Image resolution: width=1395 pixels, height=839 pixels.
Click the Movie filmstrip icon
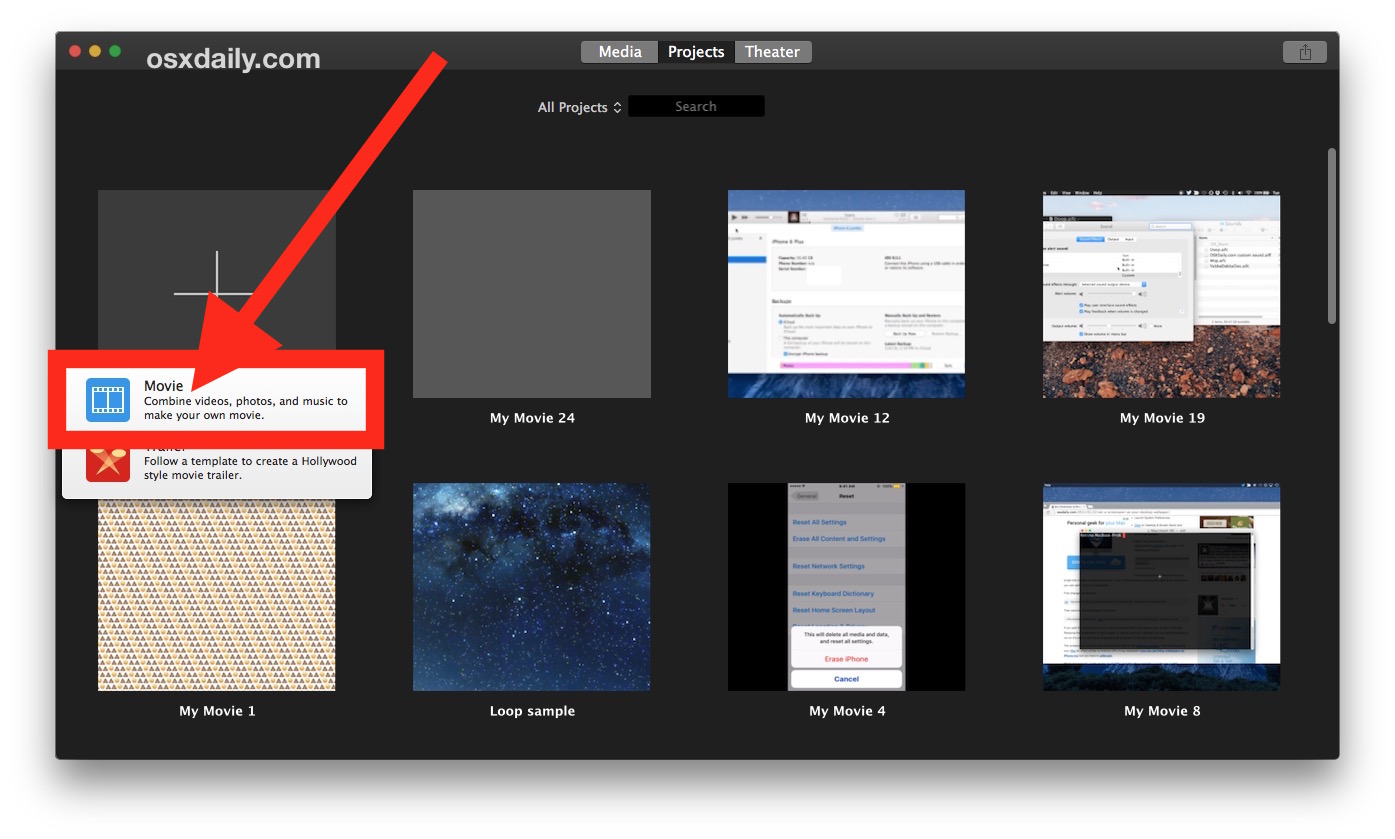[x=108, y=400]
